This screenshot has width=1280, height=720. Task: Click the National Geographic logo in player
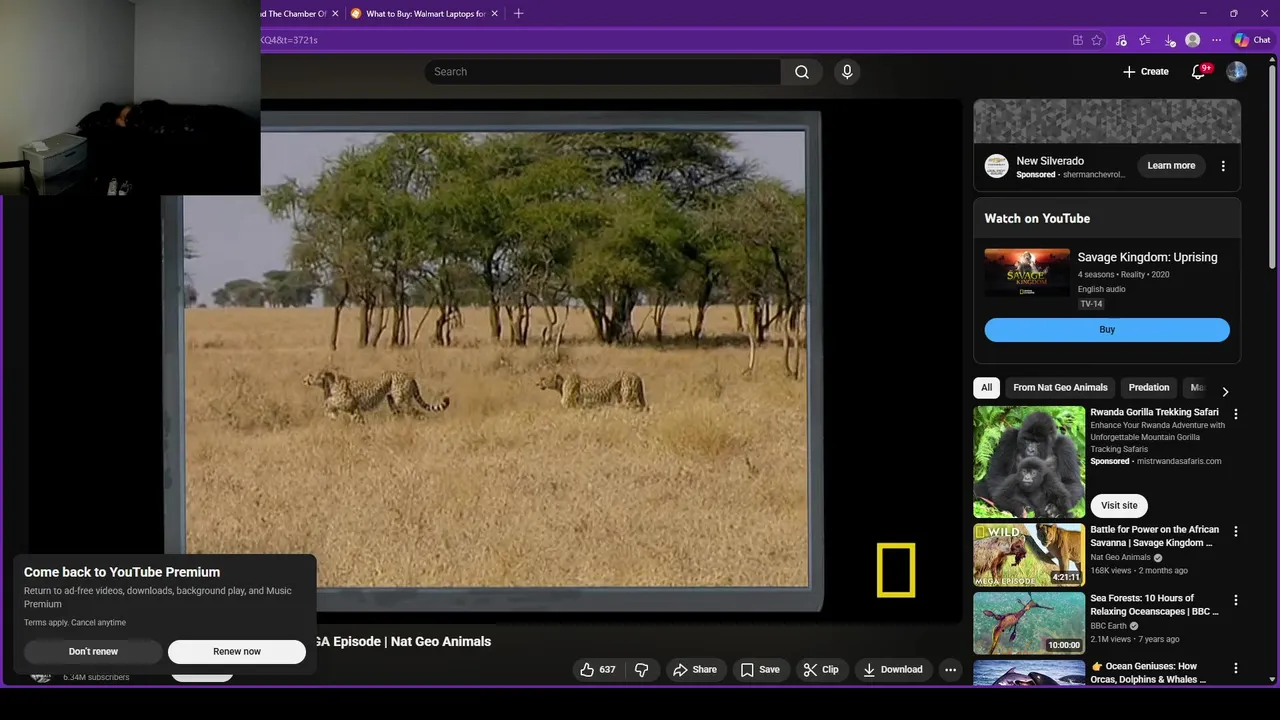(x=895, y=570)
